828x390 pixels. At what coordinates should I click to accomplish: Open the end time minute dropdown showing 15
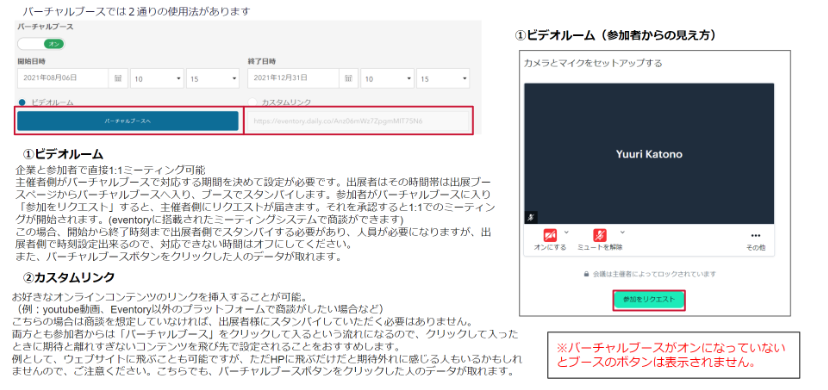[443, 78]
